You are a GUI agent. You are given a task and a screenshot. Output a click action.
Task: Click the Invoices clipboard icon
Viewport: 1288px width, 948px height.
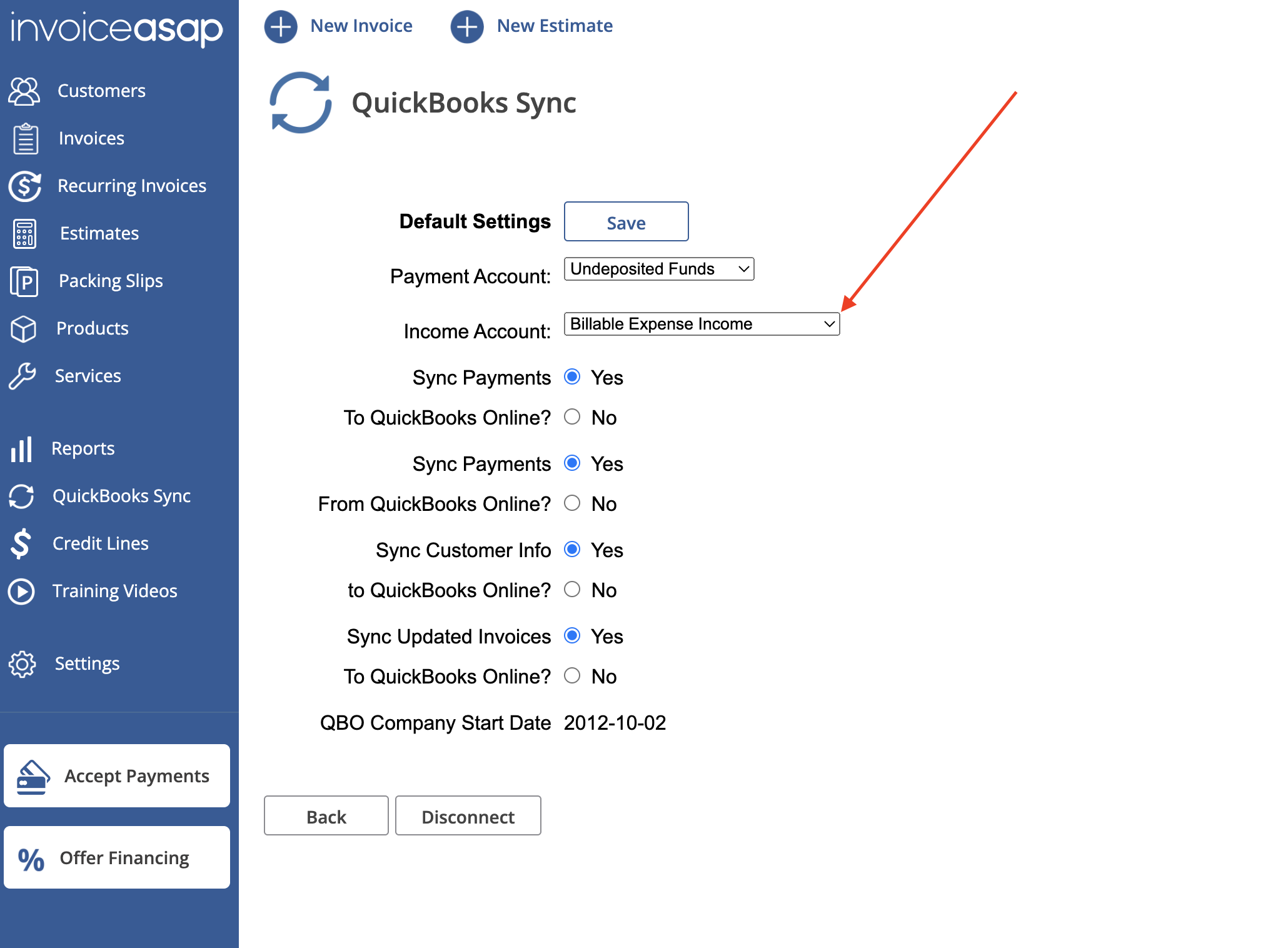point(26,138)
